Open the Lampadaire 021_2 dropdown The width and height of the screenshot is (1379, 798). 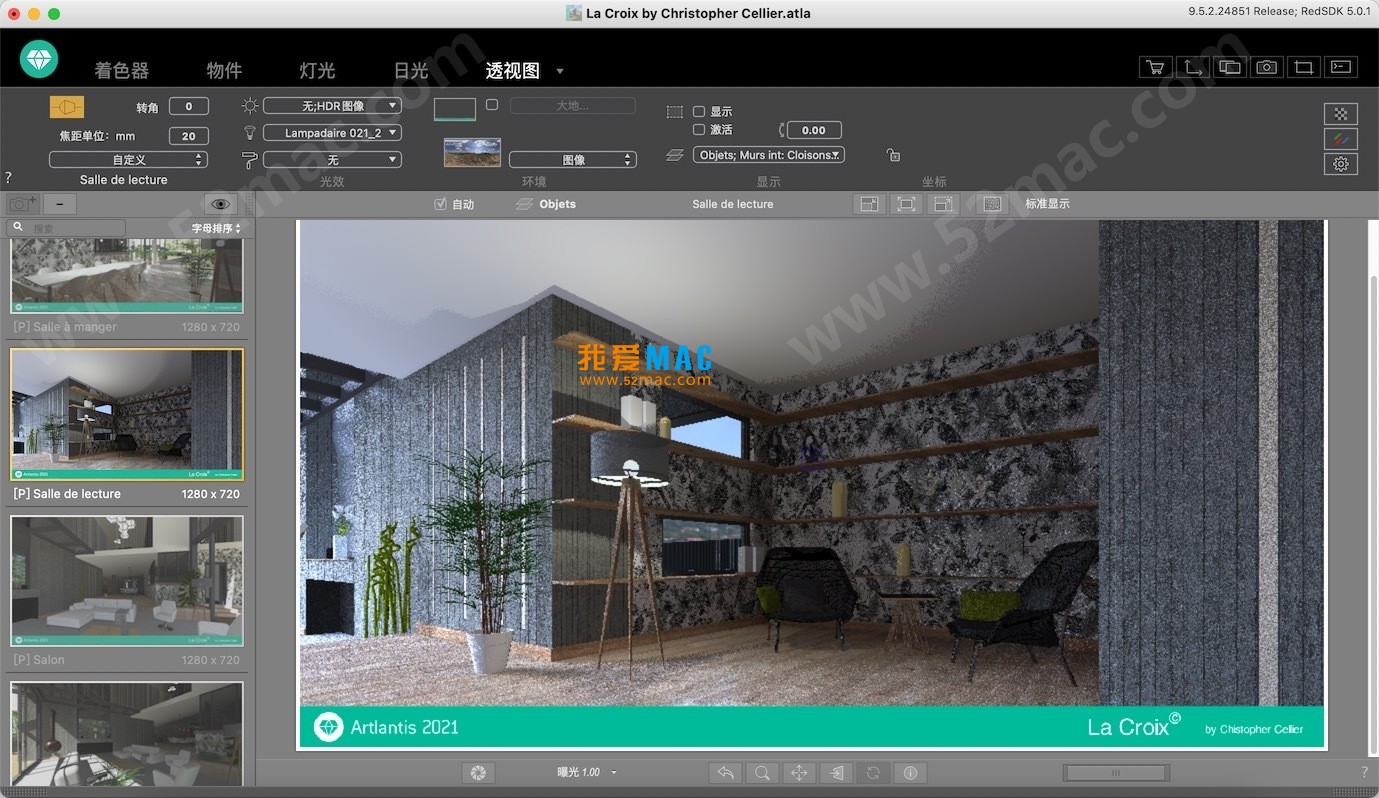332,132
